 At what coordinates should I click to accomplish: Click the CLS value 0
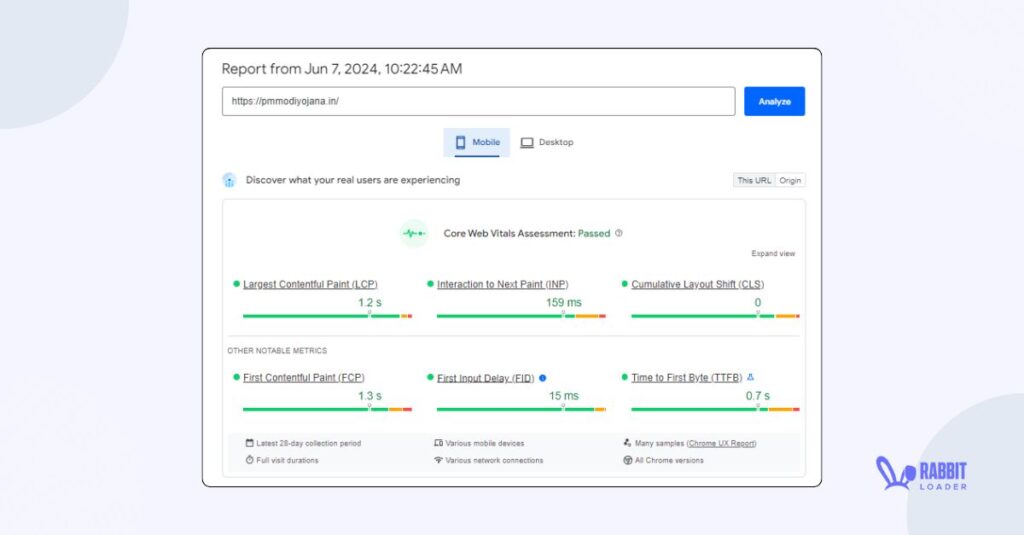758,302
